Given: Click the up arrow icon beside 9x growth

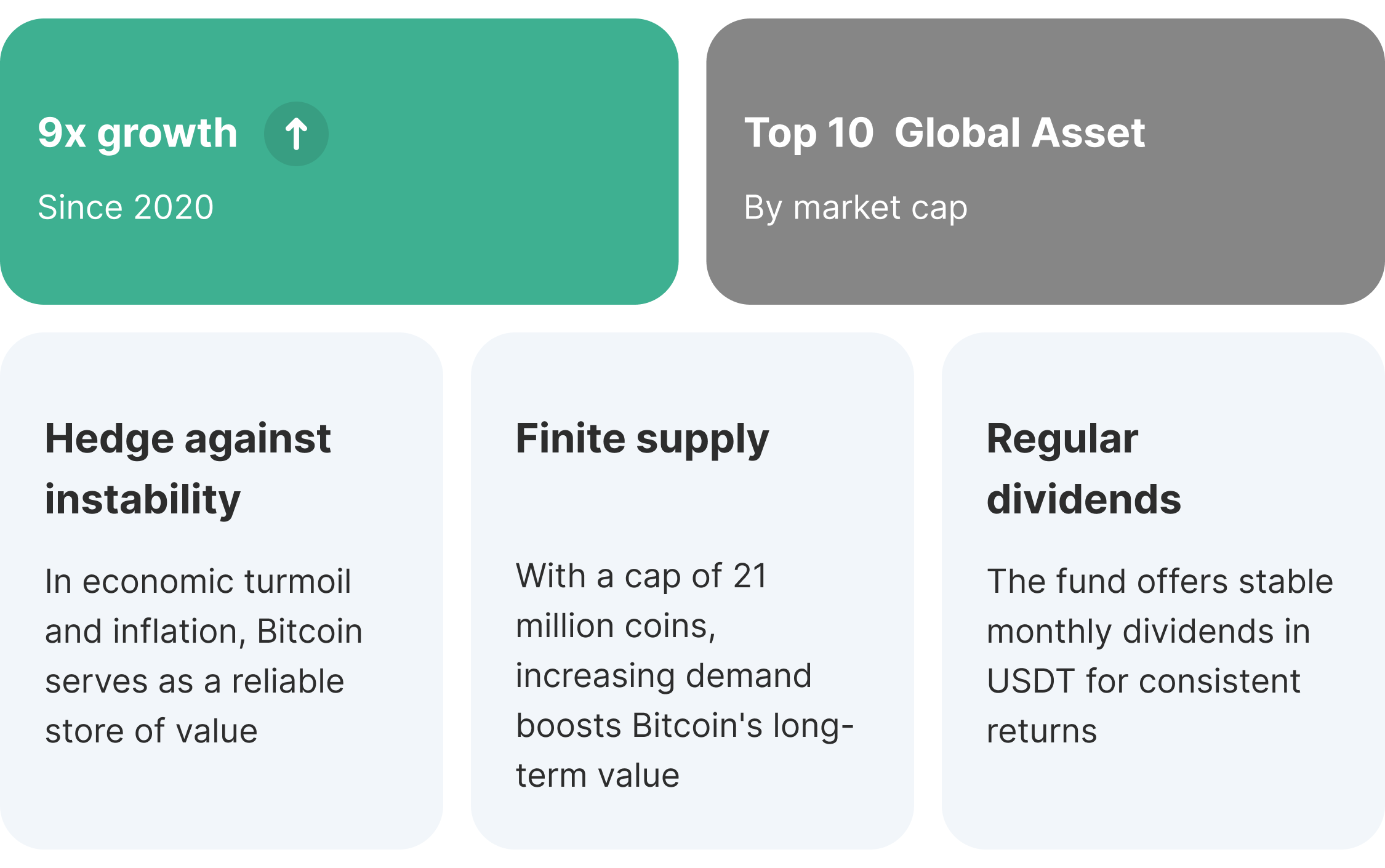Looking at the screenshot, I should 296,134.
